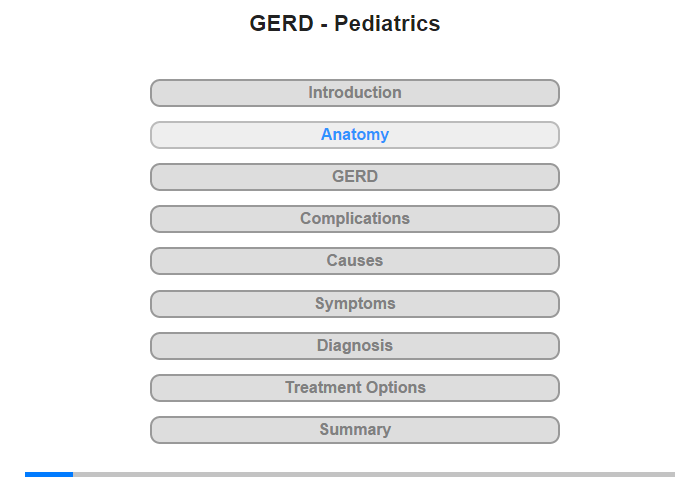Screen dimensions: 700x480
Task: Open the Diagnosis section
Action: pos(355,346)
